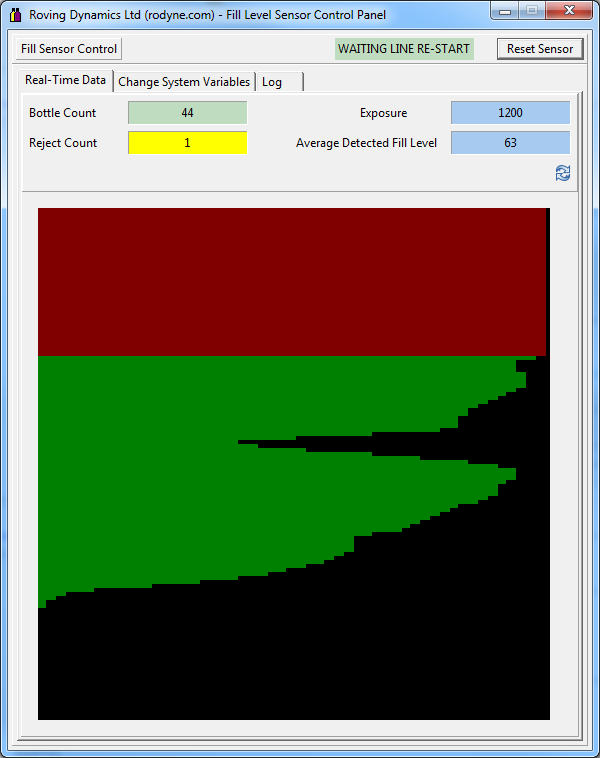This screenshot has width=600, height=758.
Task: Click the refresh icon below the fill level
Action: (x=563, y=173)
